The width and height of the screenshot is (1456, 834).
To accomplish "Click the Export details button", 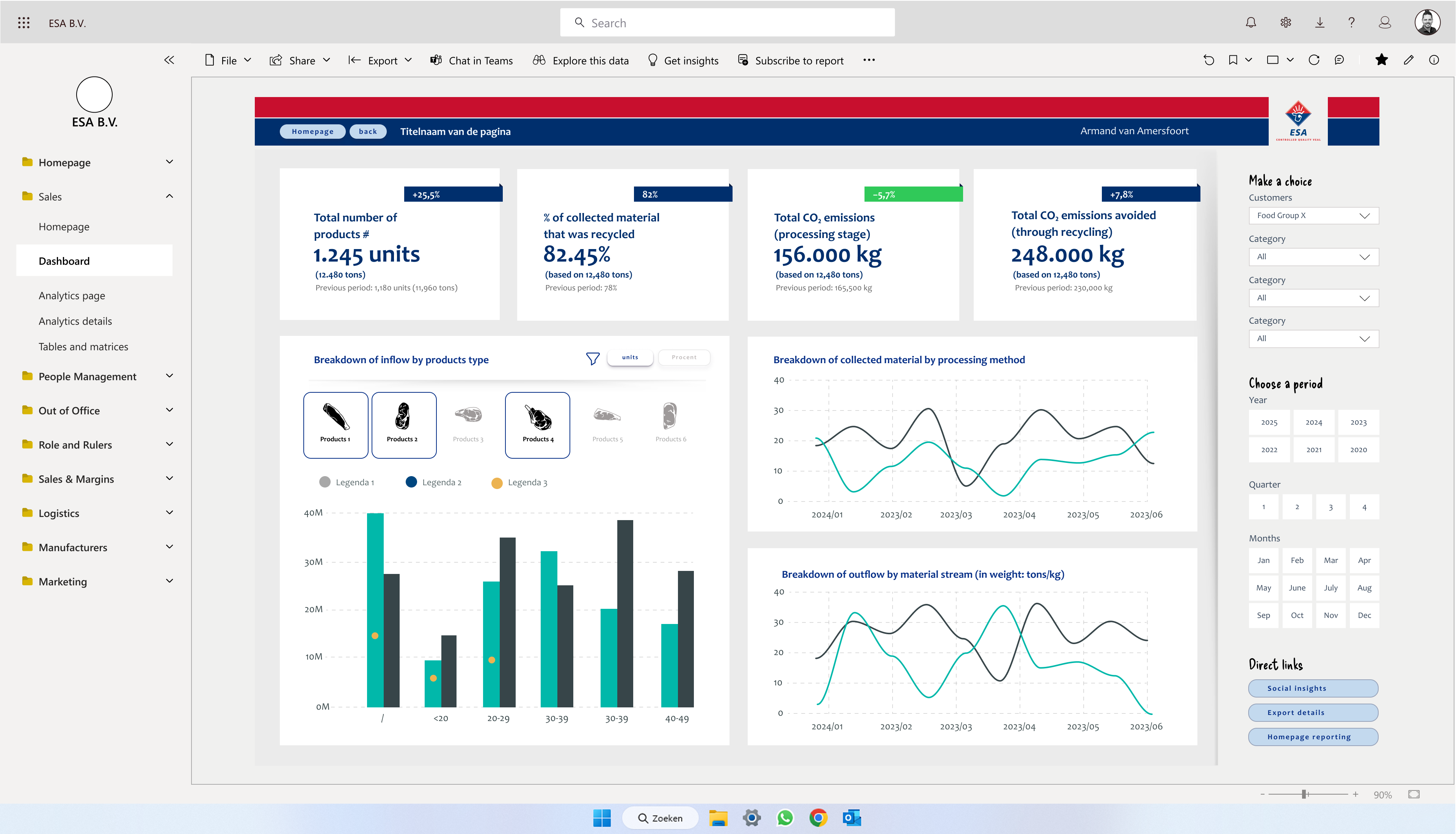I will (x=1313, y=713).
